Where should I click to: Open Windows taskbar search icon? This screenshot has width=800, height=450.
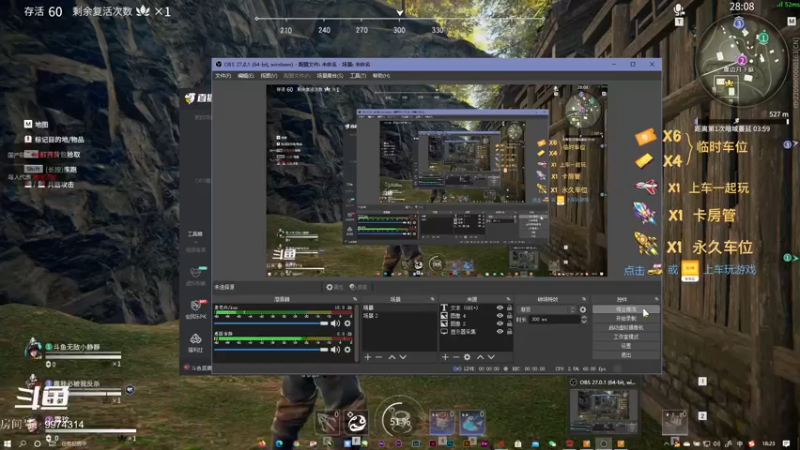pos(22,444)
